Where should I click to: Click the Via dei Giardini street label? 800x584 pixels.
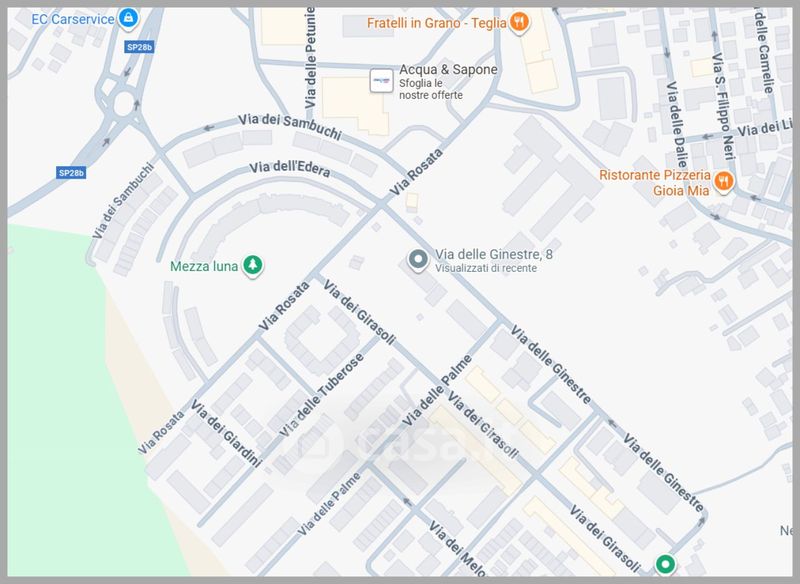point(226,434)
